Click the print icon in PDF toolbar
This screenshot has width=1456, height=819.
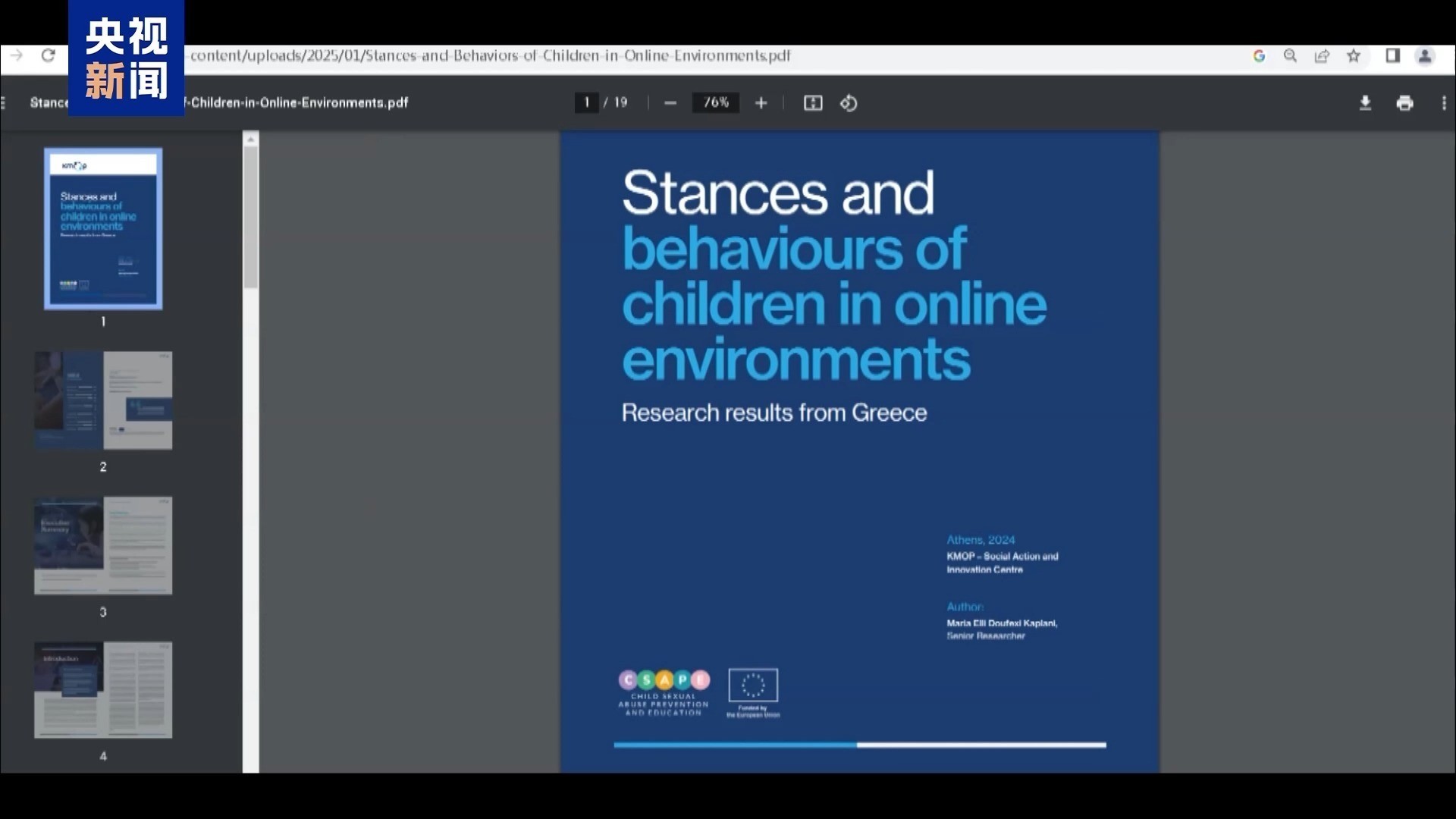click(x=1404, y=103)
